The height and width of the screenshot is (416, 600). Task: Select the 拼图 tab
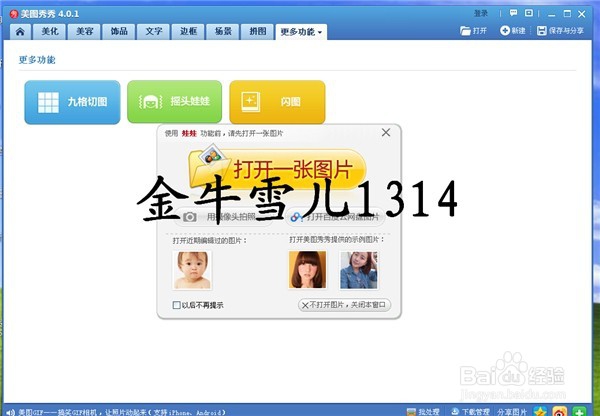[257, 32]
